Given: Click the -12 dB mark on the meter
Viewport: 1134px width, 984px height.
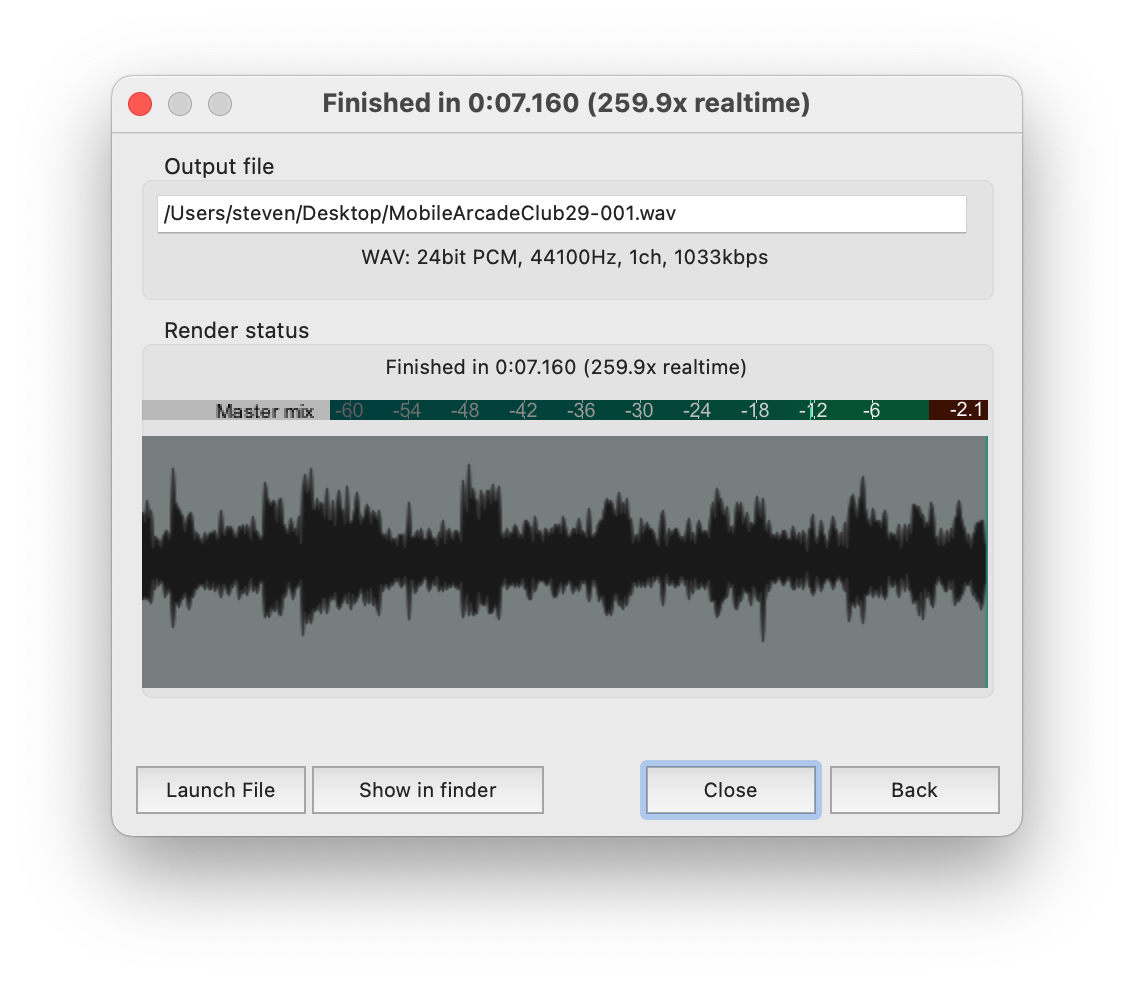Looking at the screenshot, I should click(x=812, y=409).
